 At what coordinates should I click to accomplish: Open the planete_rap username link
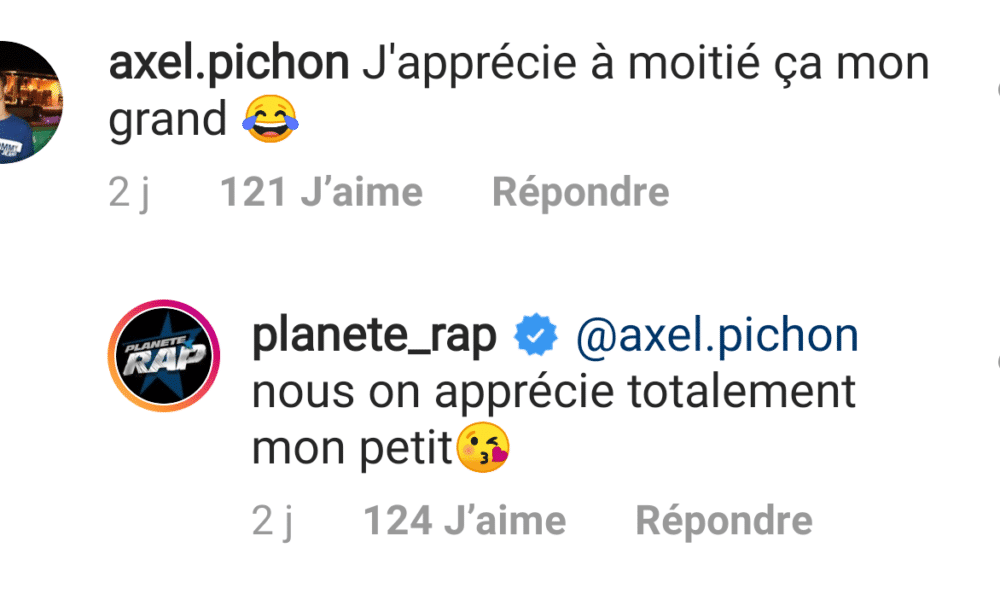click(x=373, y=338)
